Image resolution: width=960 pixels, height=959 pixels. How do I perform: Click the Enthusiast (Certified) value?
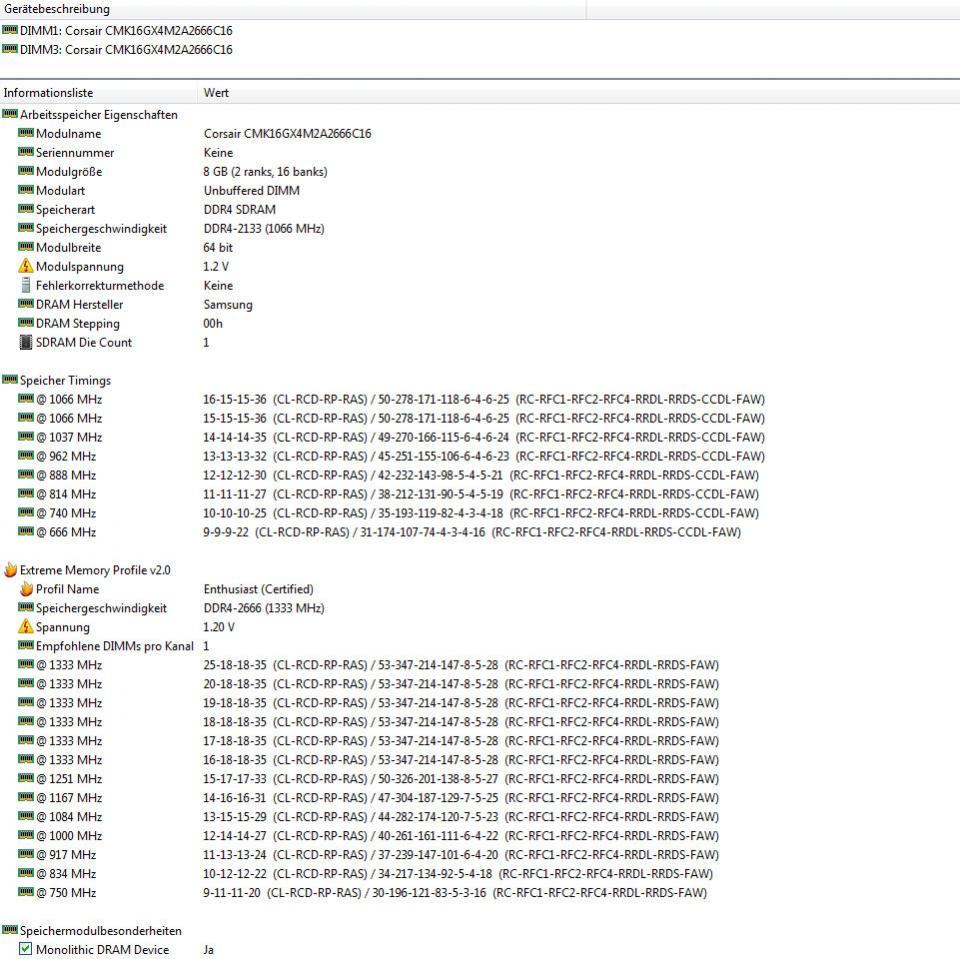(258, 589)
